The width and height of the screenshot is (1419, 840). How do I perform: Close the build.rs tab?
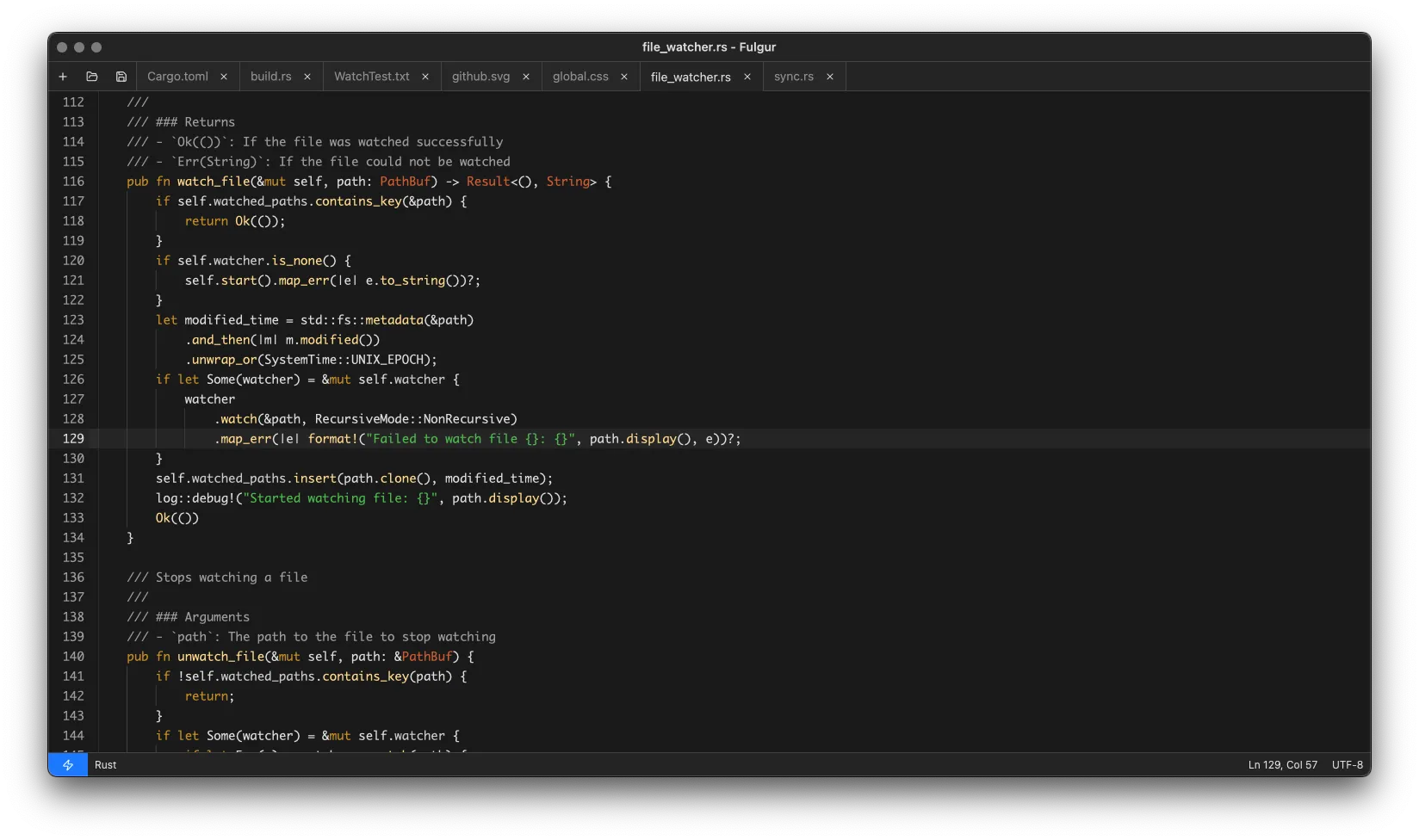[307, 77]
